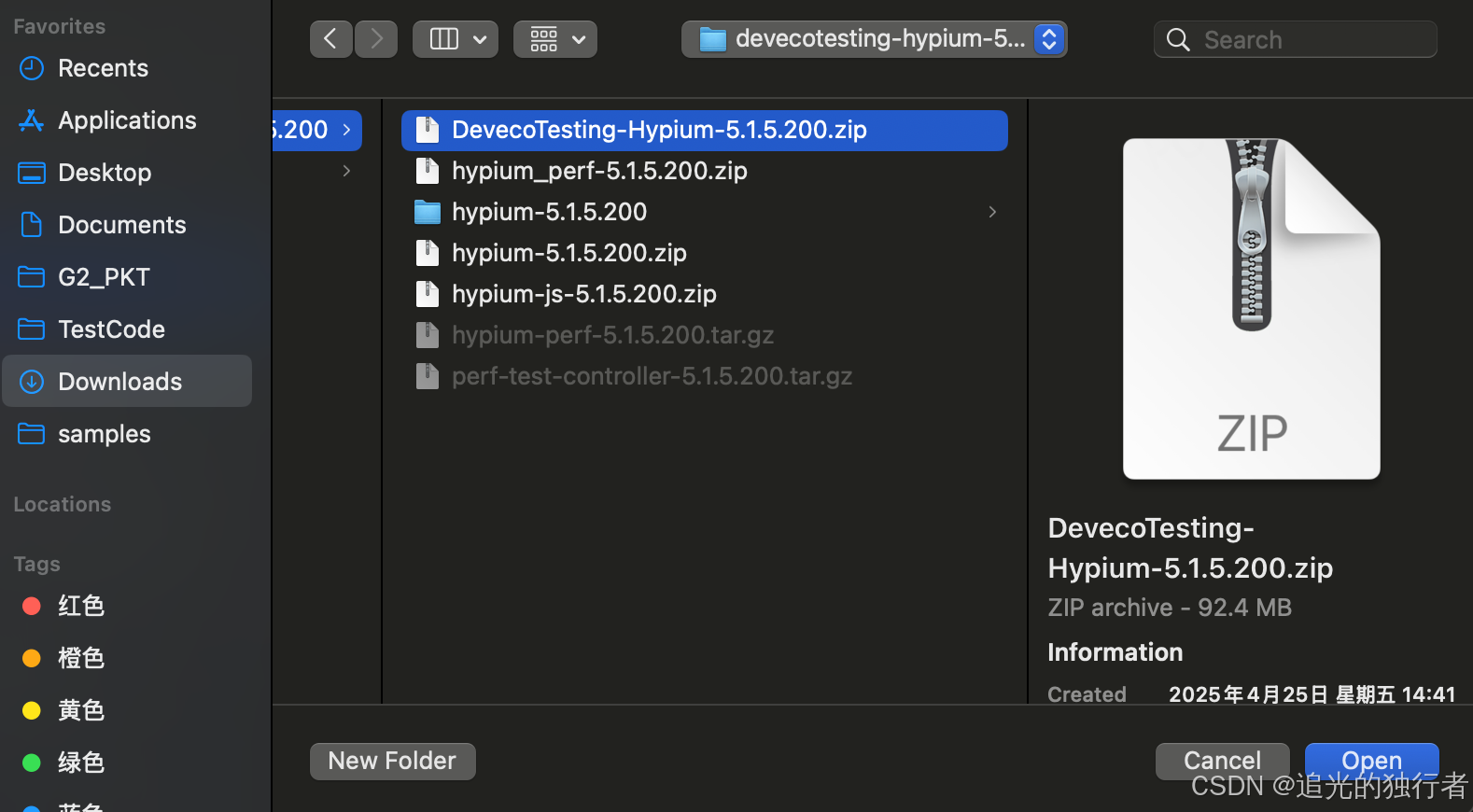Select hypium-js-5.1.5.200.zip file
The width and height of the screenshot is (1473, 812).
click(x=705, y=294)
